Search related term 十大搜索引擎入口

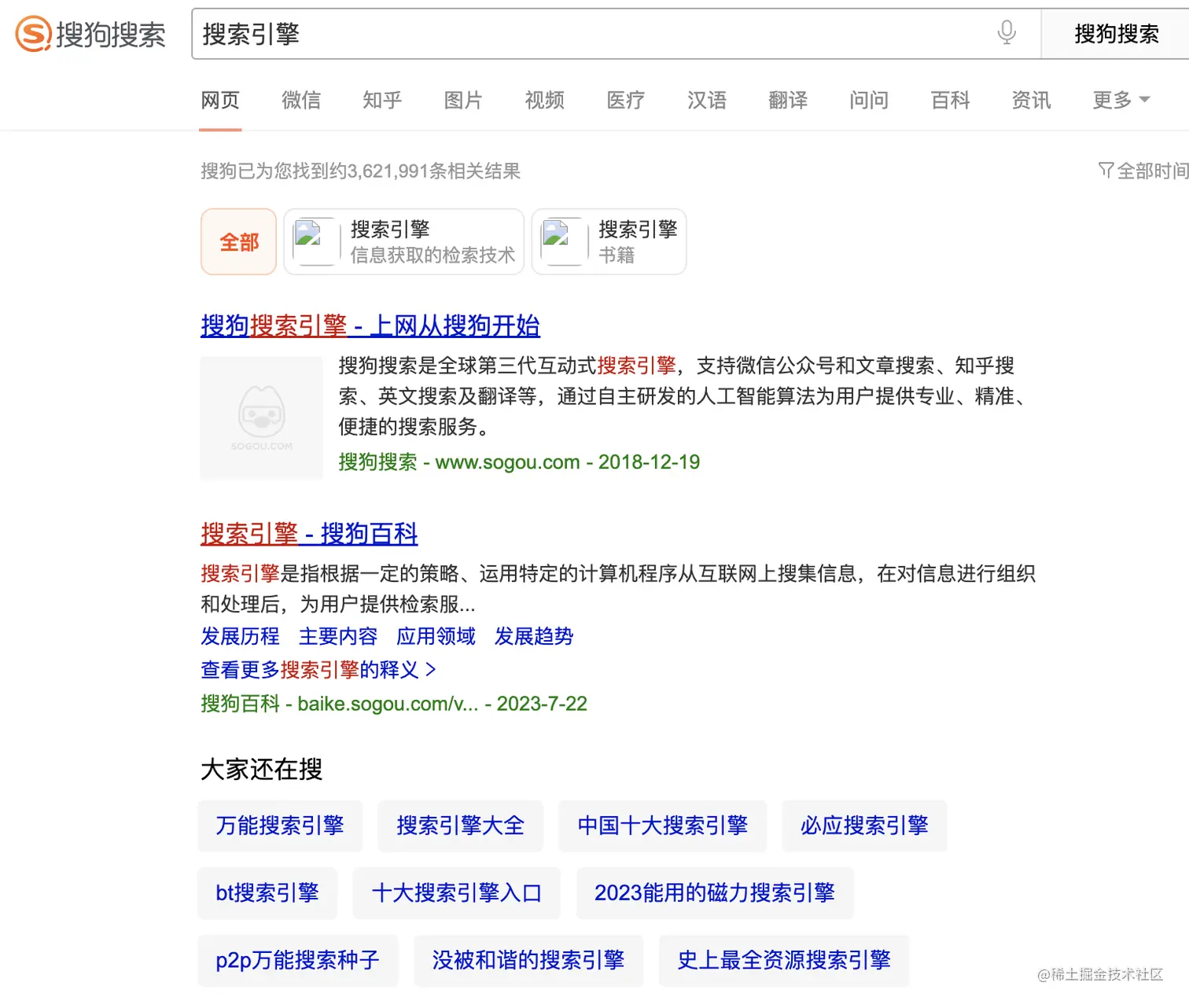pyautogui.click(x=457, y=893)
